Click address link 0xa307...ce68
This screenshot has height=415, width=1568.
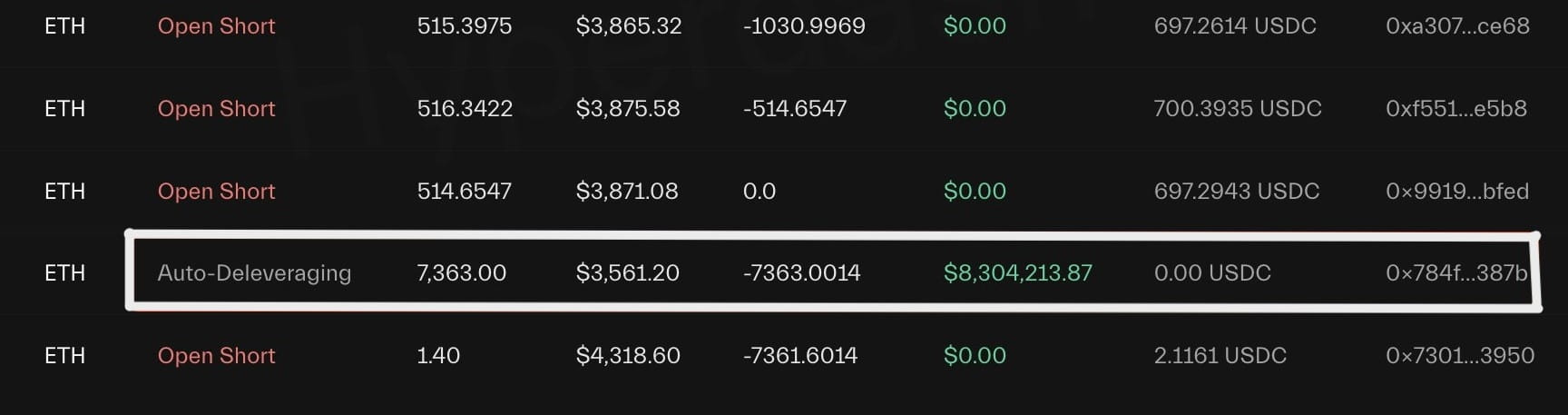[1457, 26]
